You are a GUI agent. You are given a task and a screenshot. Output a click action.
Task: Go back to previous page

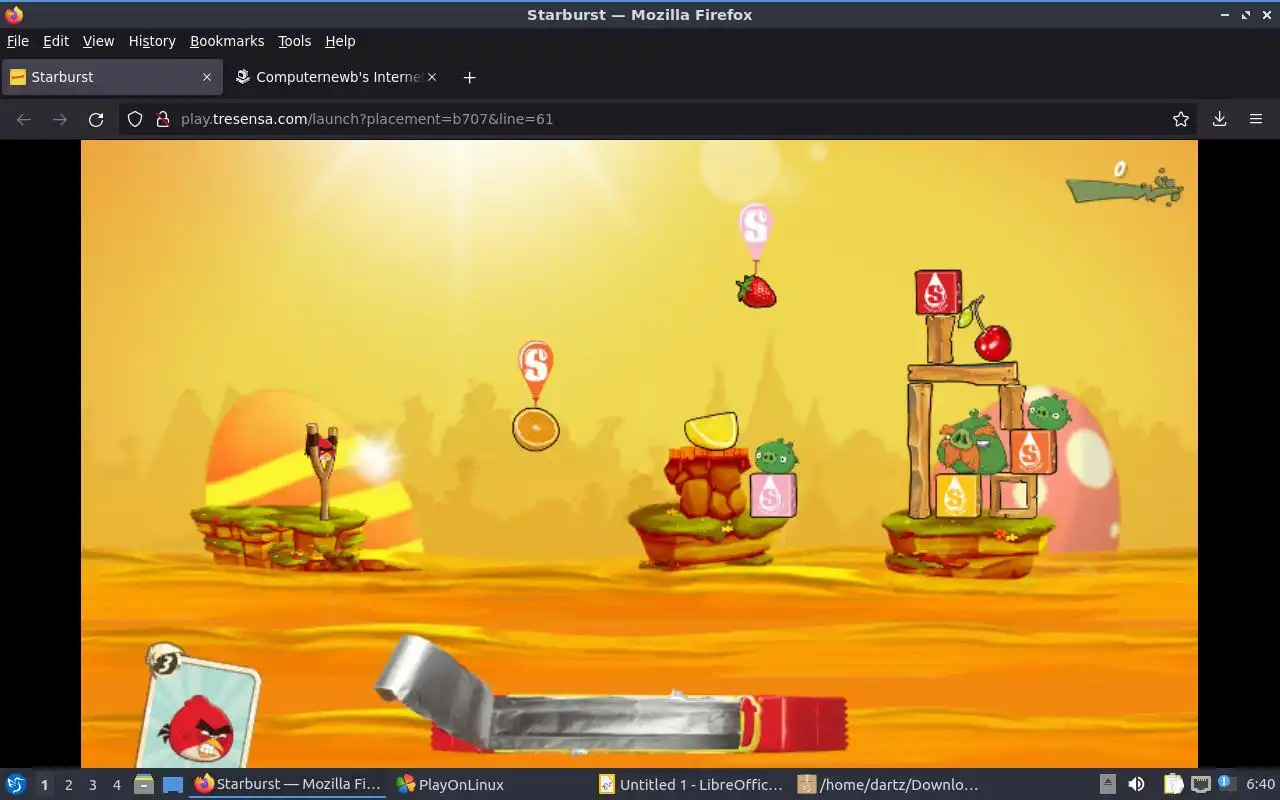tap(24, 119)
